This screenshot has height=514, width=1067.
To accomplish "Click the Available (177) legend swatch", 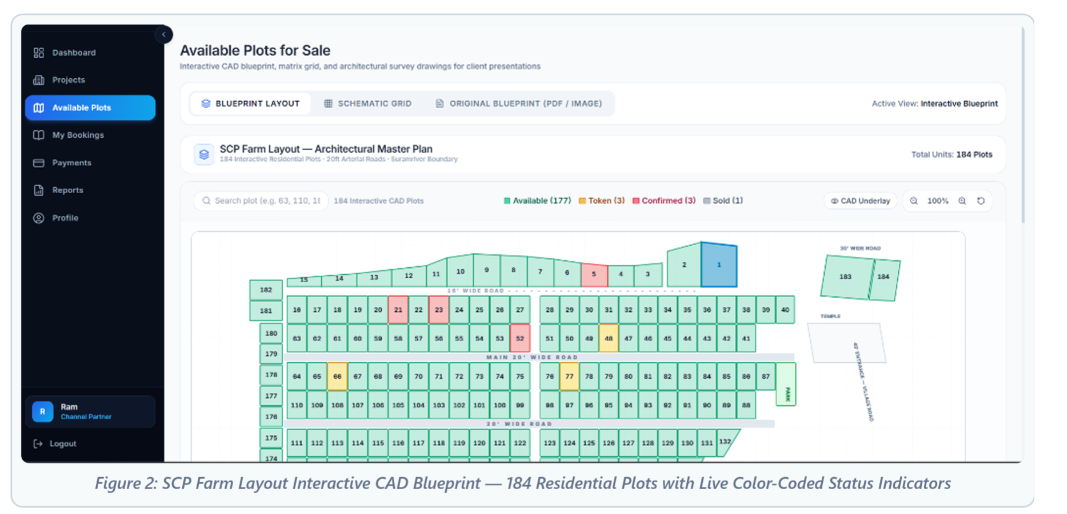I will 507,201.
